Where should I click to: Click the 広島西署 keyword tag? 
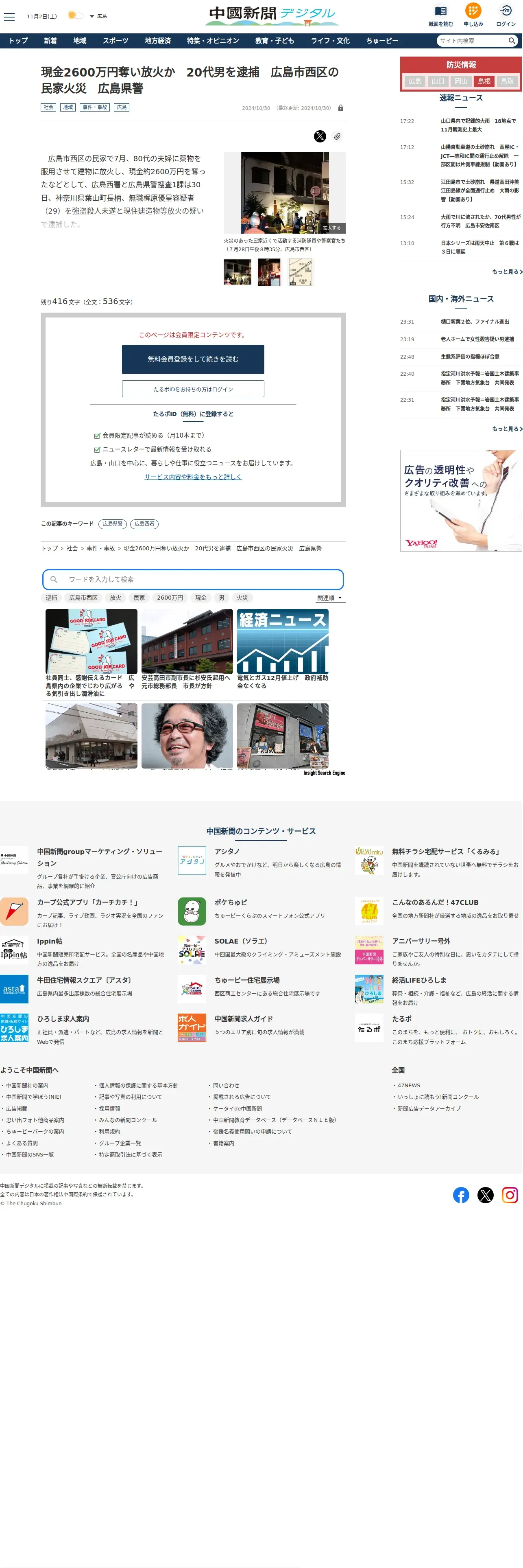[144, 523]
